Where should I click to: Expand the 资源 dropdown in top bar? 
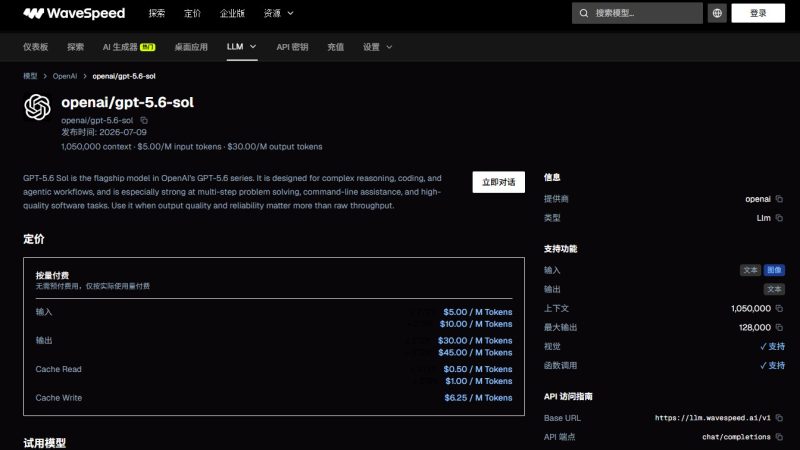[279, 13]
